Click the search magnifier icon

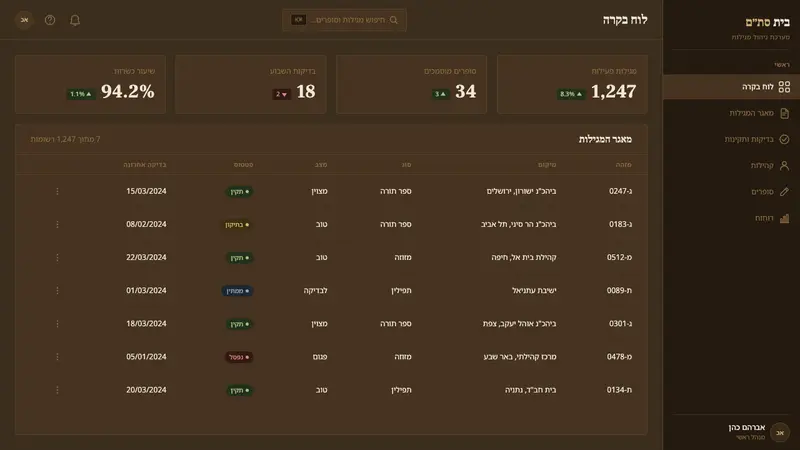coord(394,20)
